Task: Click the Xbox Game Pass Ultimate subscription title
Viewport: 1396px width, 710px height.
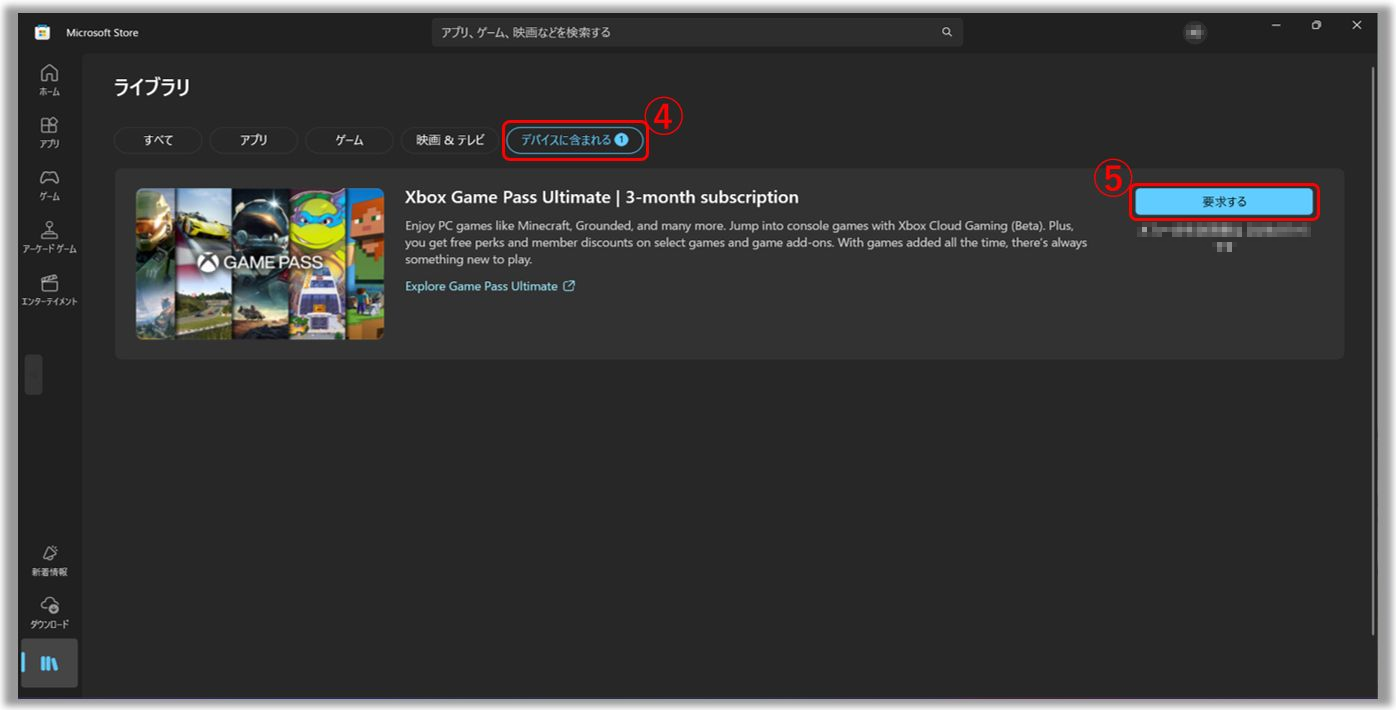Action: (x=602, y=197)
